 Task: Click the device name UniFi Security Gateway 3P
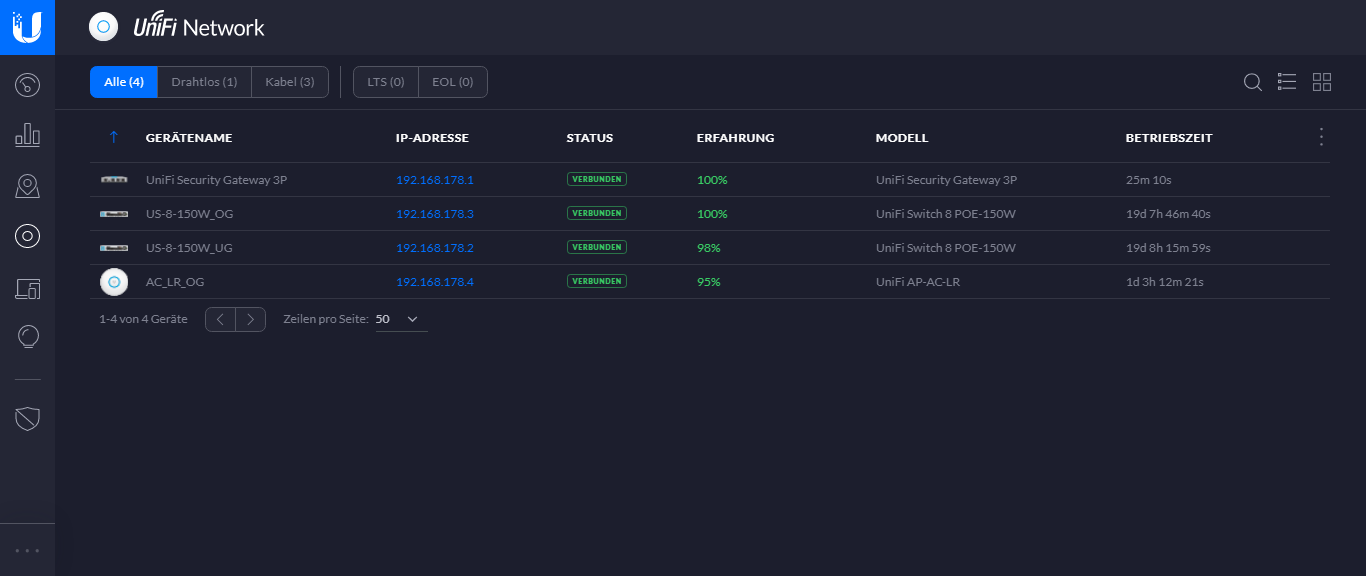[x=217, y=180]
